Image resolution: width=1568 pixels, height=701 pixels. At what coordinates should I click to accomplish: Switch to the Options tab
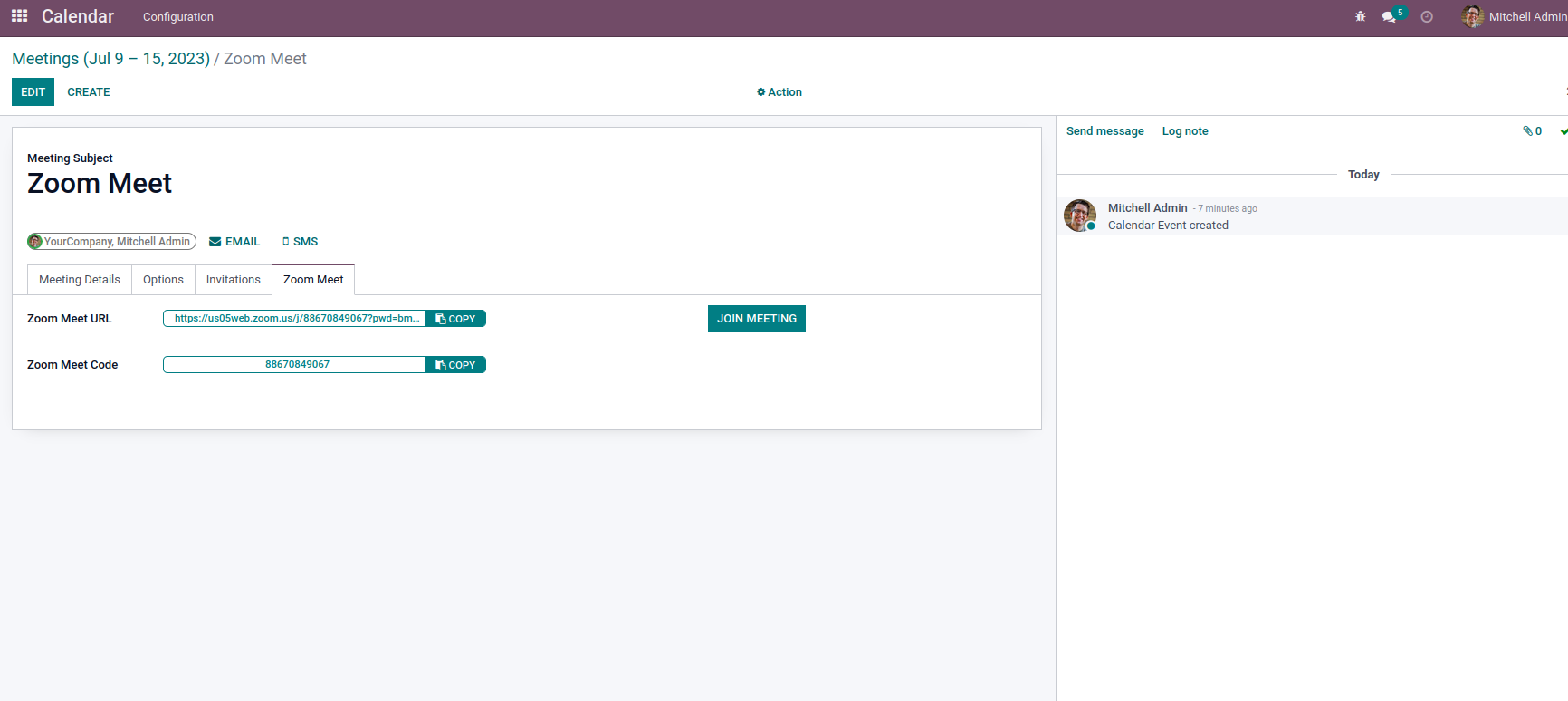(x=163, y=280)
